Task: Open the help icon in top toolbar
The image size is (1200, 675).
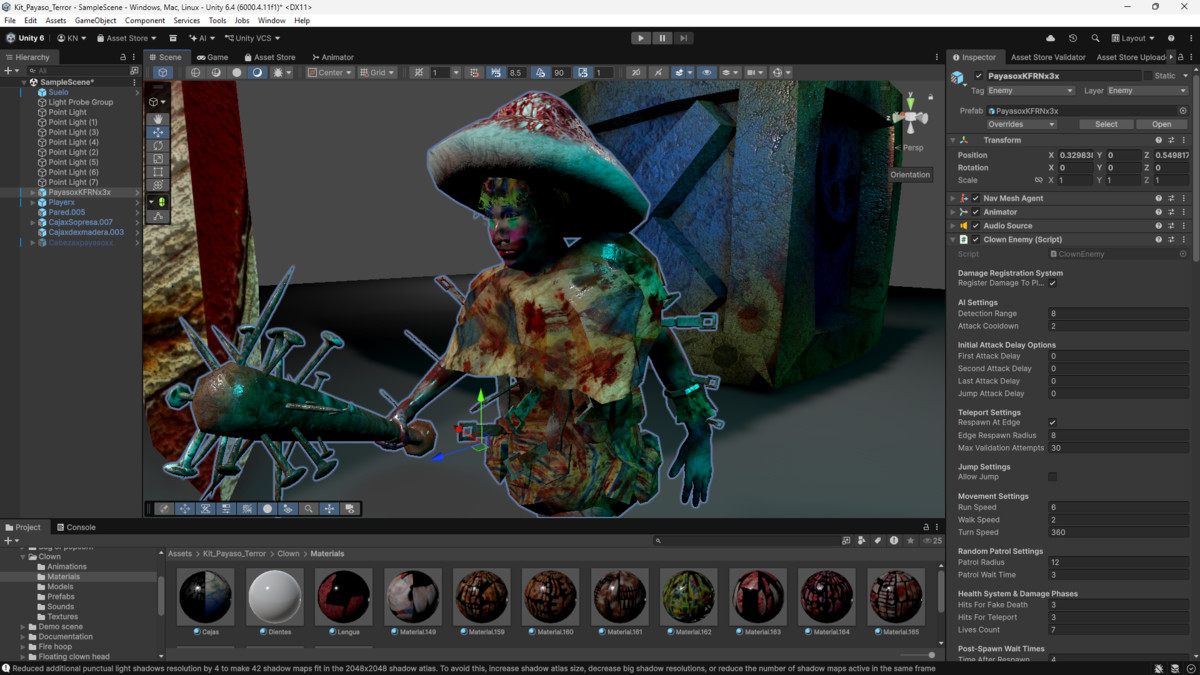Action: [x=1171, y=38]
